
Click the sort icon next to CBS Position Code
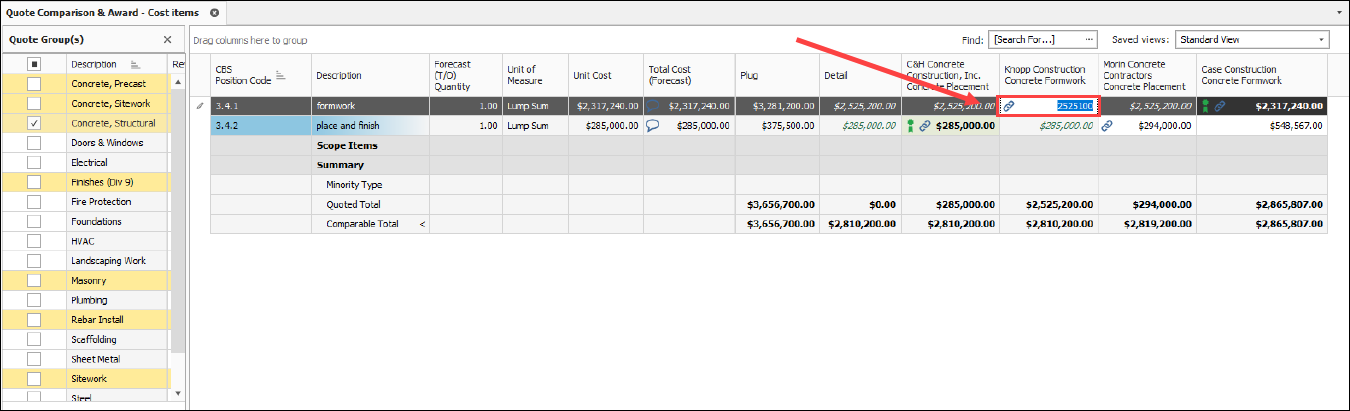(281, 75)
